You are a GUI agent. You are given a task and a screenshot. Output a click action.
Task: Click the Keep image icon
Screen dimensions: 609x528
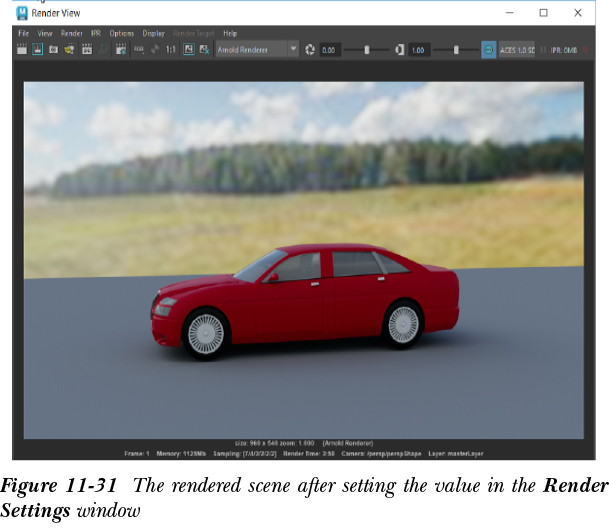pos(189,49)
